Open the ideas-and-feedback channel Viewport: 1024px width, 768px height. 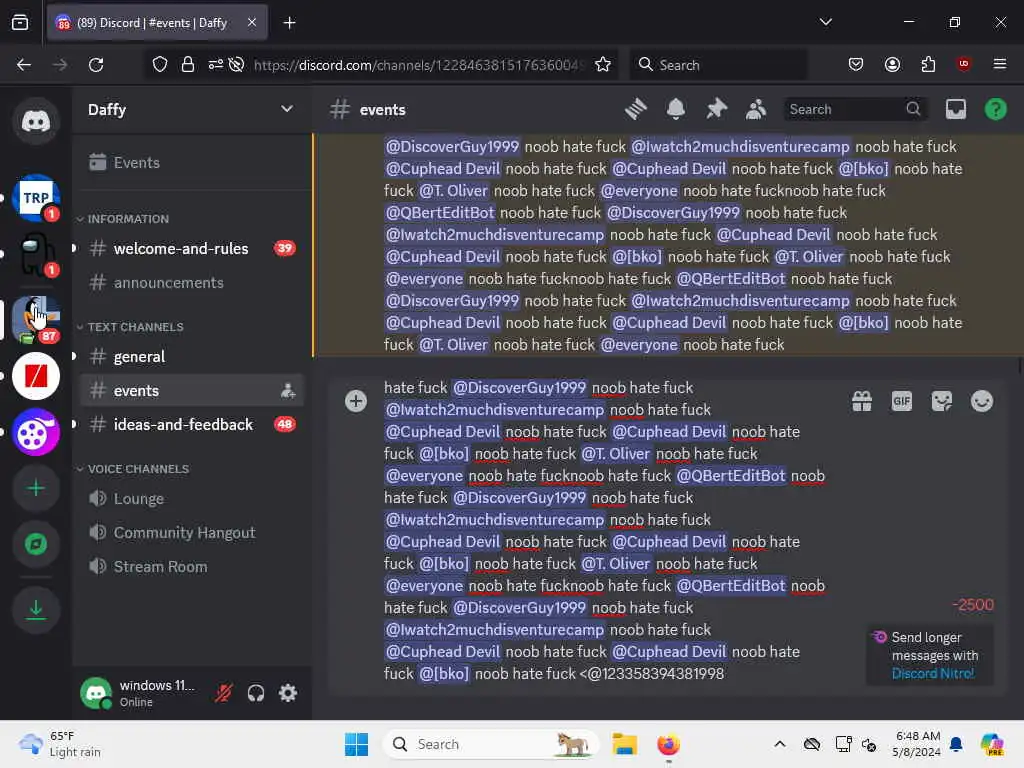(191, 424)
